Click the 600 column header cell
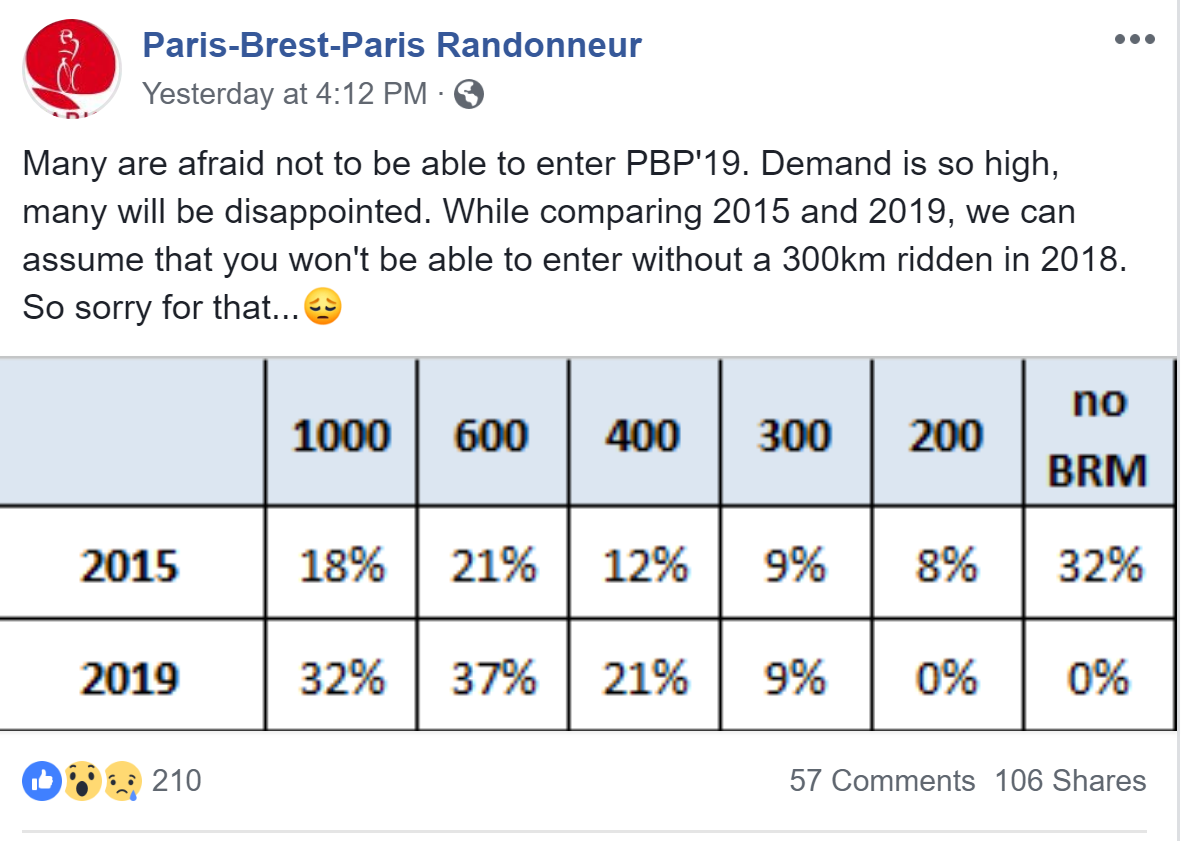 (493, 436)
